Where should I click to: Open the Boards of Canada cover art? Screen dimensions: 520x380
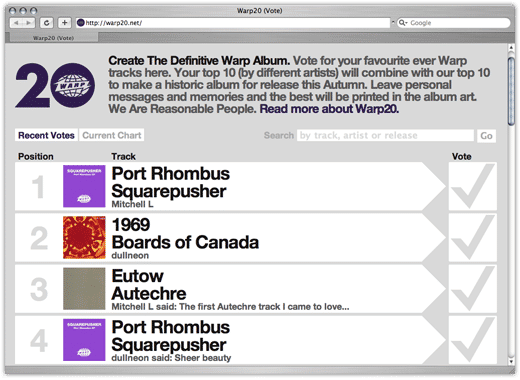click(84, 238)
